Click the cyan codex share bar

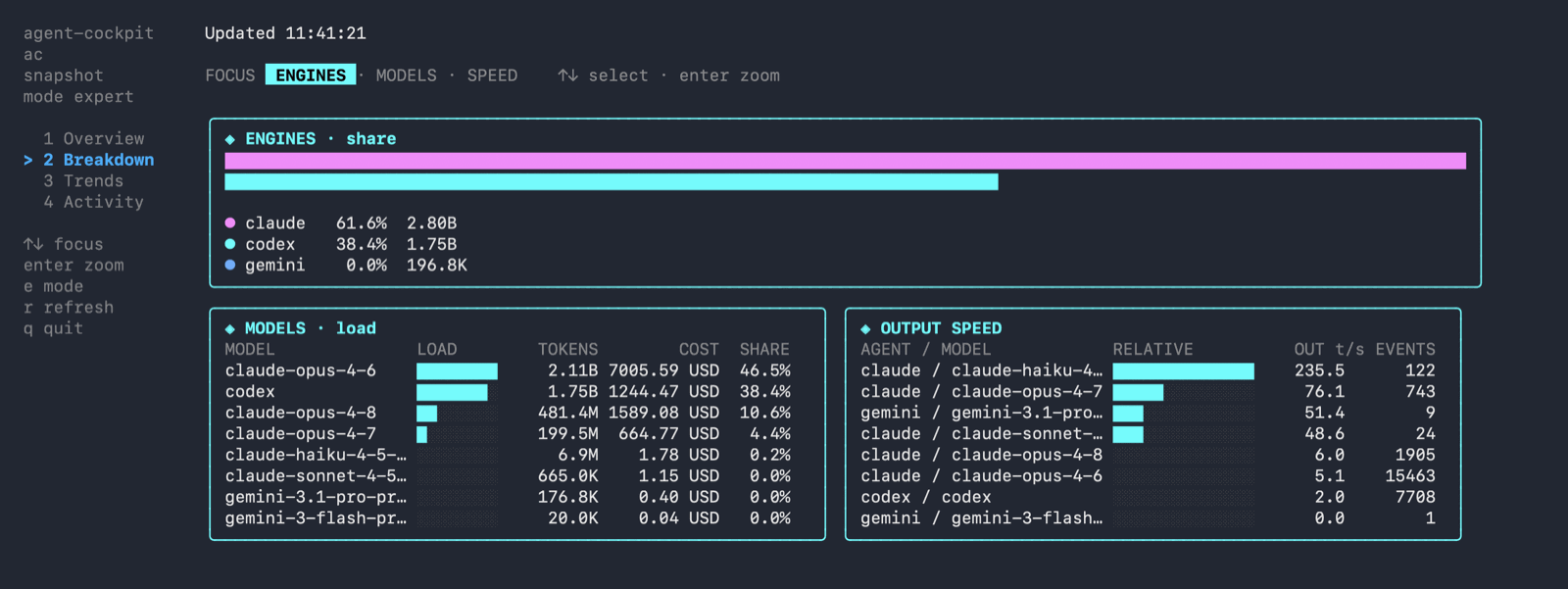[612, 182]
